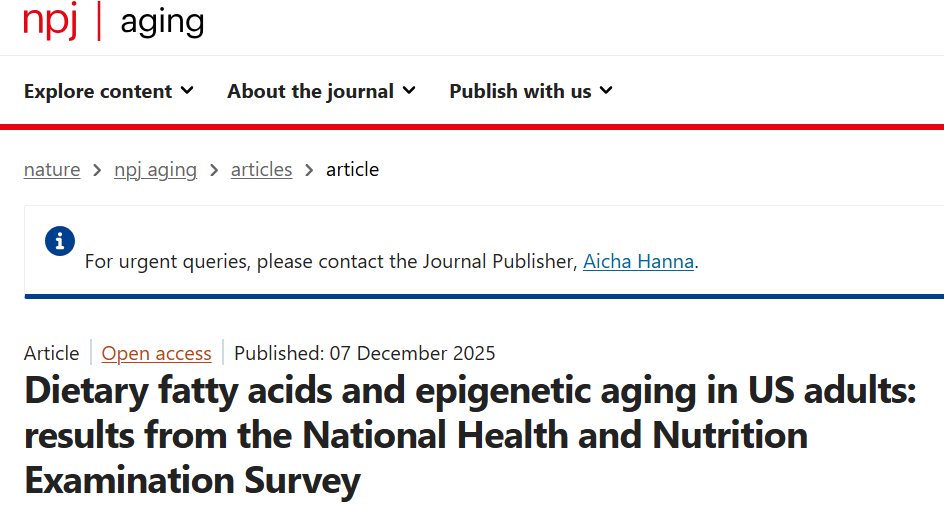Click the Published 07 December 2025 date
This screenshot has height=506, width=944.
coord(365,353)
